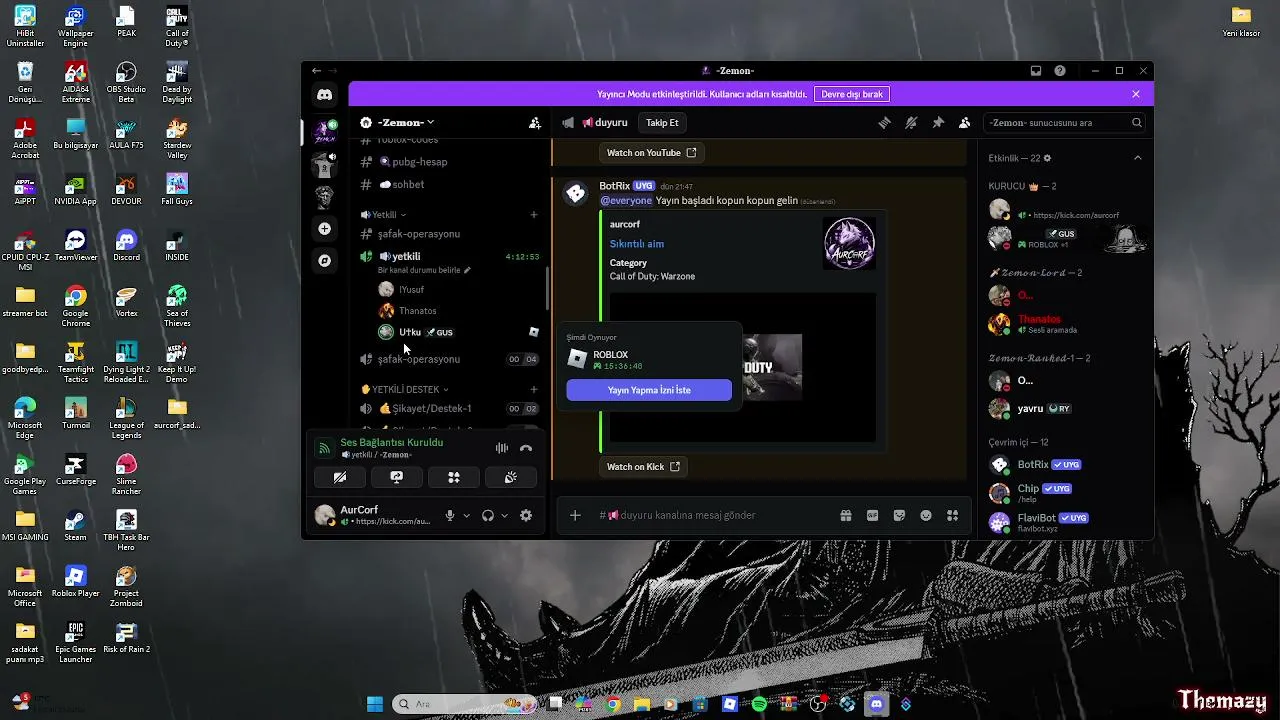Click Devre dışı bırak to disable streamer mode
Image resolution: width=1280 pixels, height=720 pixels.
[x=852, y=94]
